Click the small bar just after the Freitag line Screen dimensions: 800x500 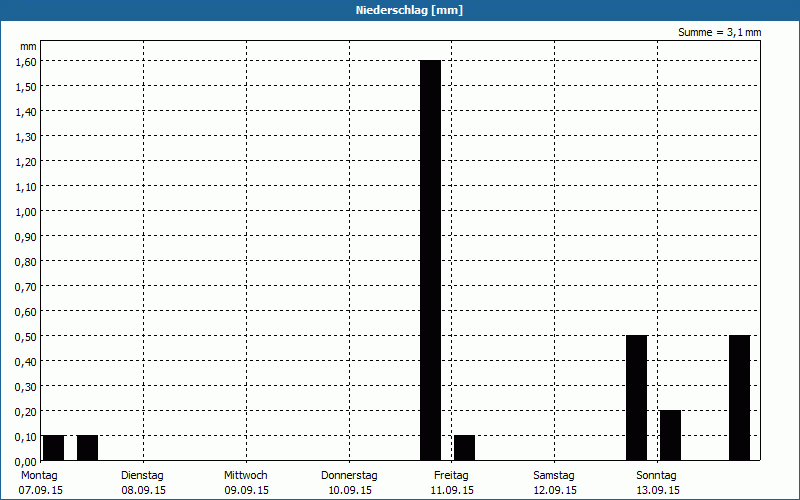point(464,447)
